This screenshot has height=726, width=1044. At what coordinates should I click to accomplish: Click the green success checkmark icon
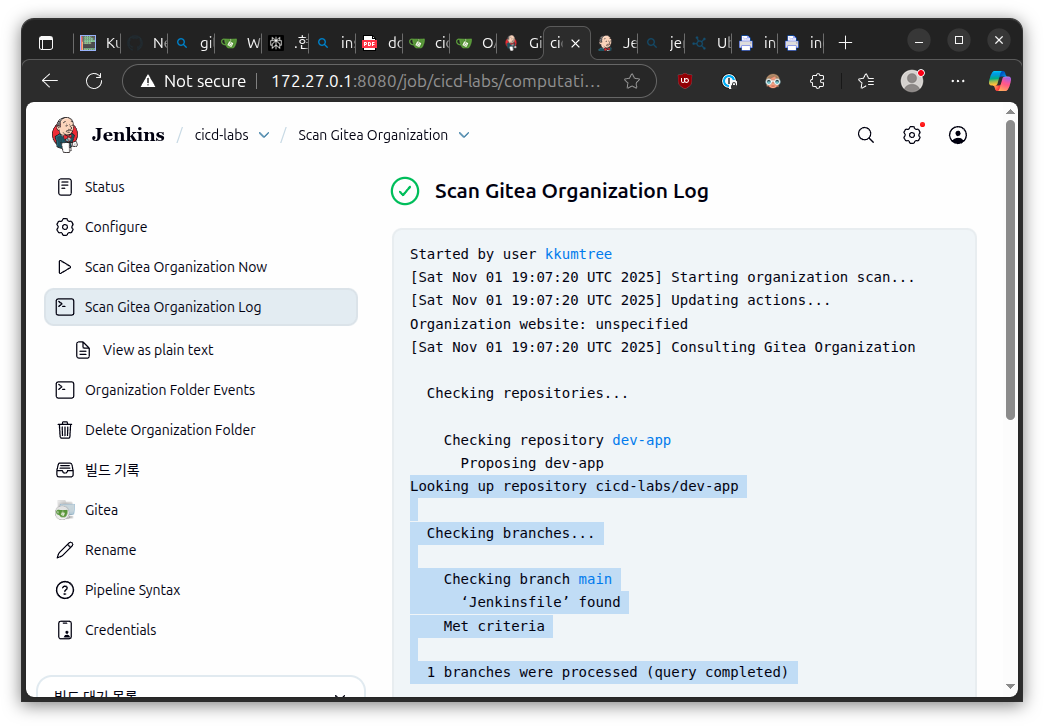pos(405,191)
